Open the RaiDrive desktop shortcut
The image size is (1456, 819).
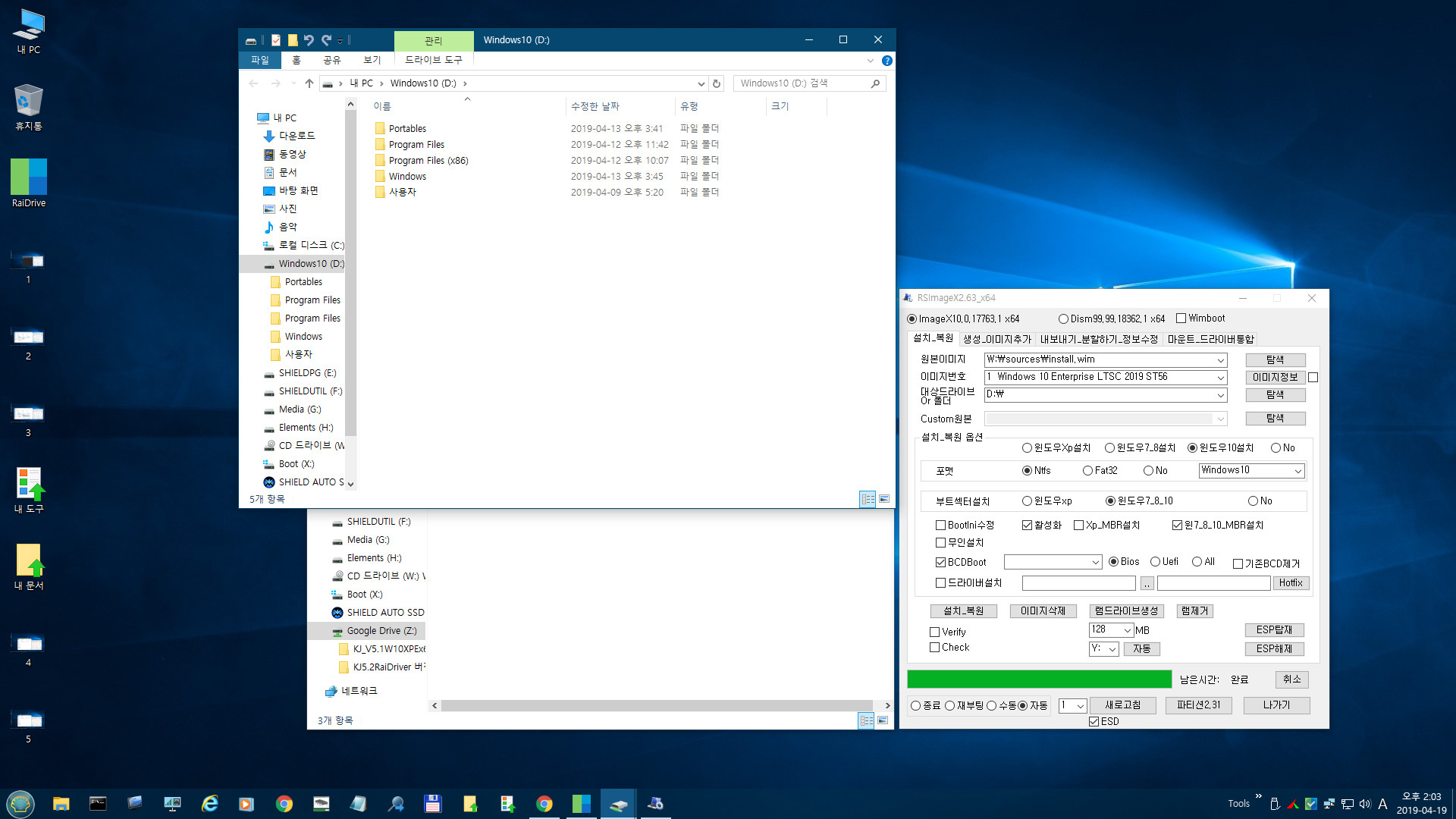tap(29, 183)
